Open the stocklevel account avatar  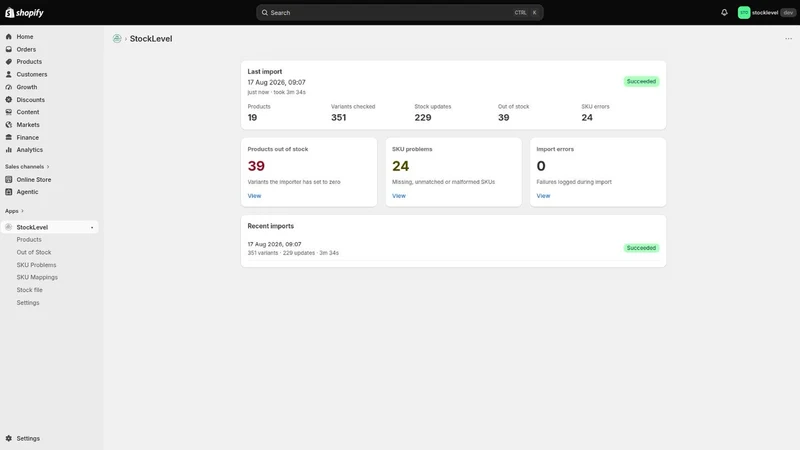(743, 12)
